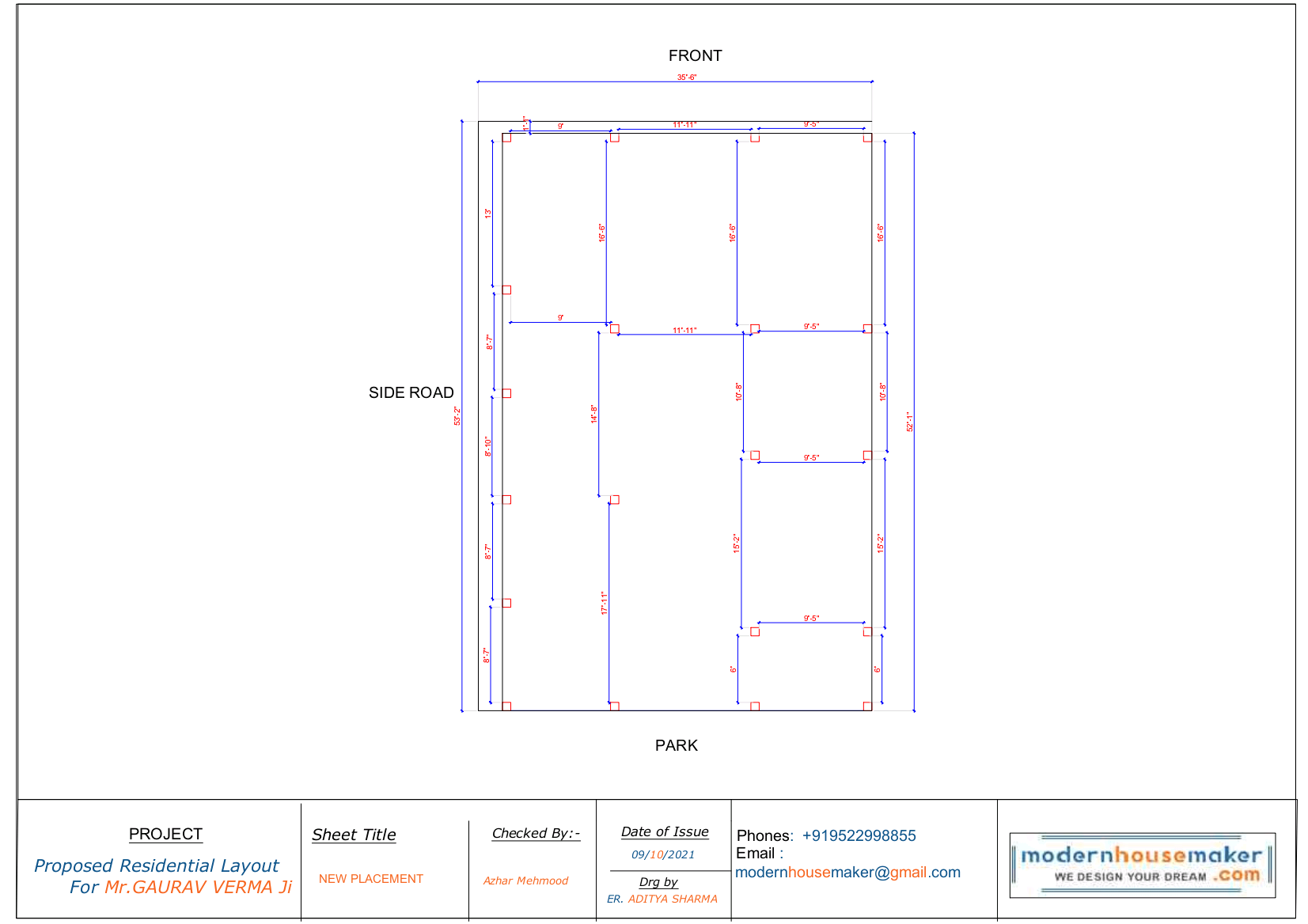This screenshot has height=924, width=1308.
Task: Click the 'FRONT' label above the plan
Action: (x=695, y=55)
